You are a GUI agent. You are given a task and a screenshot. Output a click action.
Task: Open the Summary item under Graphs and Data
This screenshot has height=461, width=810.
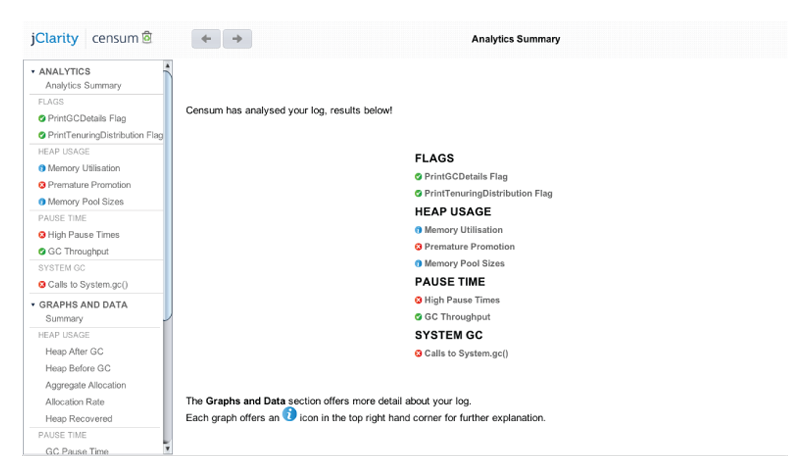(x=64, y=319)
